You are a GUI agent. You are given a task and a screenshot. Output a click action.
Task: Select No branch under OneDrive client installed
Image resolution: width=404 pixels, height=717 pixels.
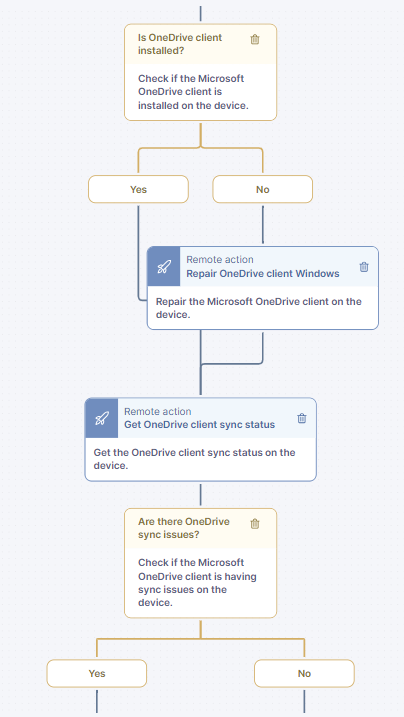coord(263,189)
